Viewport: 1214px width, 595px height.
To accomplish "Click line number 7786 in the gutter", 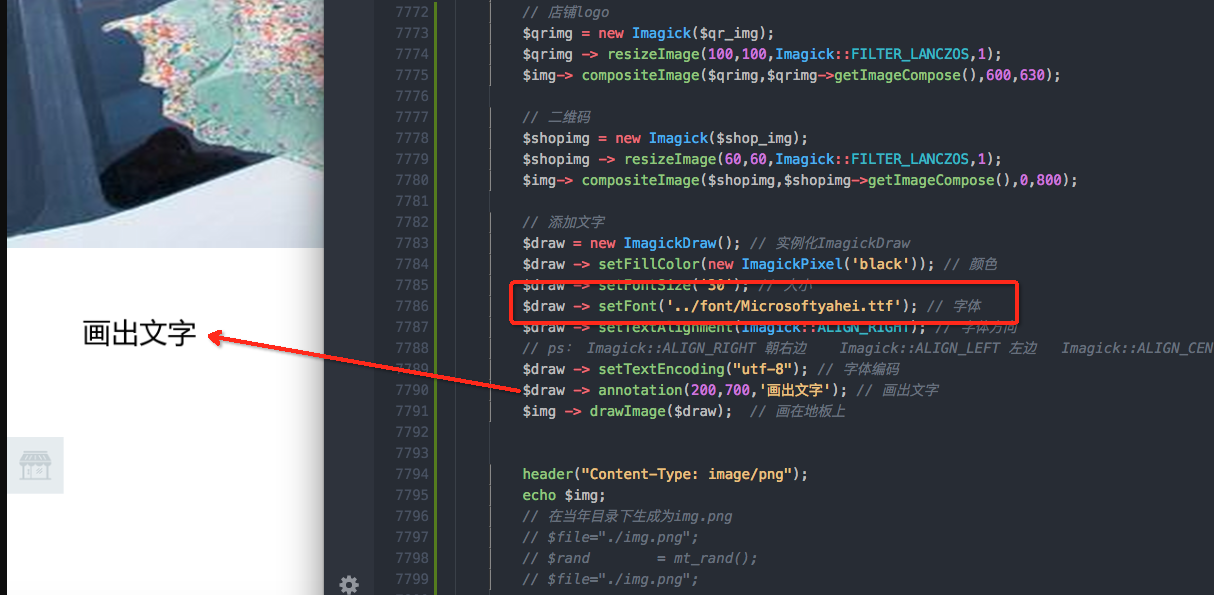I will click(x=413, y=307).
